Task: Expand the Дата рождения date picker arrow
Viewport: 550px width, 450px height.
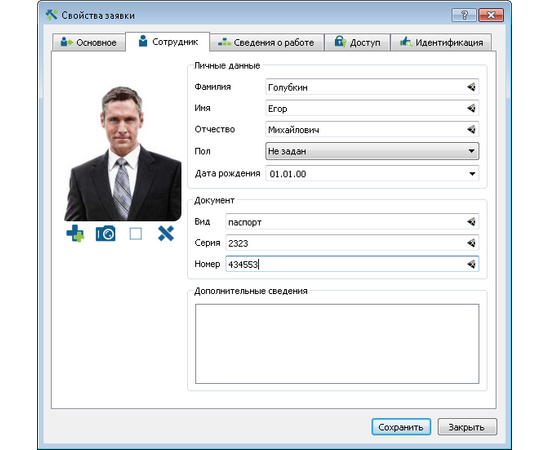Action: tap(472, 174)
